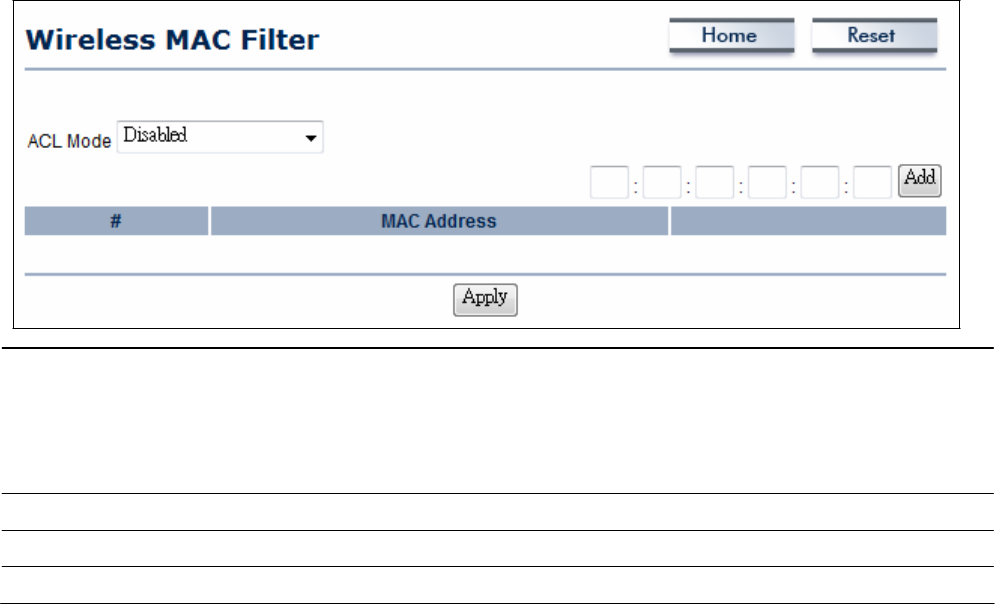Focus the fourth MAC address octet field
Viewport: 995px width, 604px height.
pyautogui.click(x=767, y=183)
